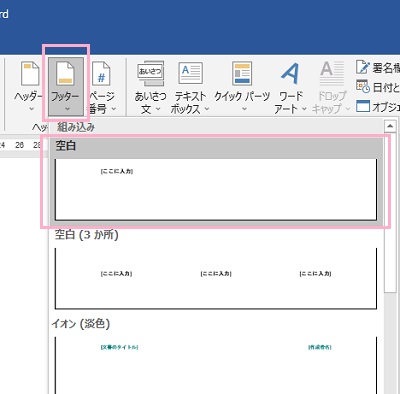Expand the ドロップキャップ dropdown arrow
This screenshot has width=400, height=394.
[348, 109]
